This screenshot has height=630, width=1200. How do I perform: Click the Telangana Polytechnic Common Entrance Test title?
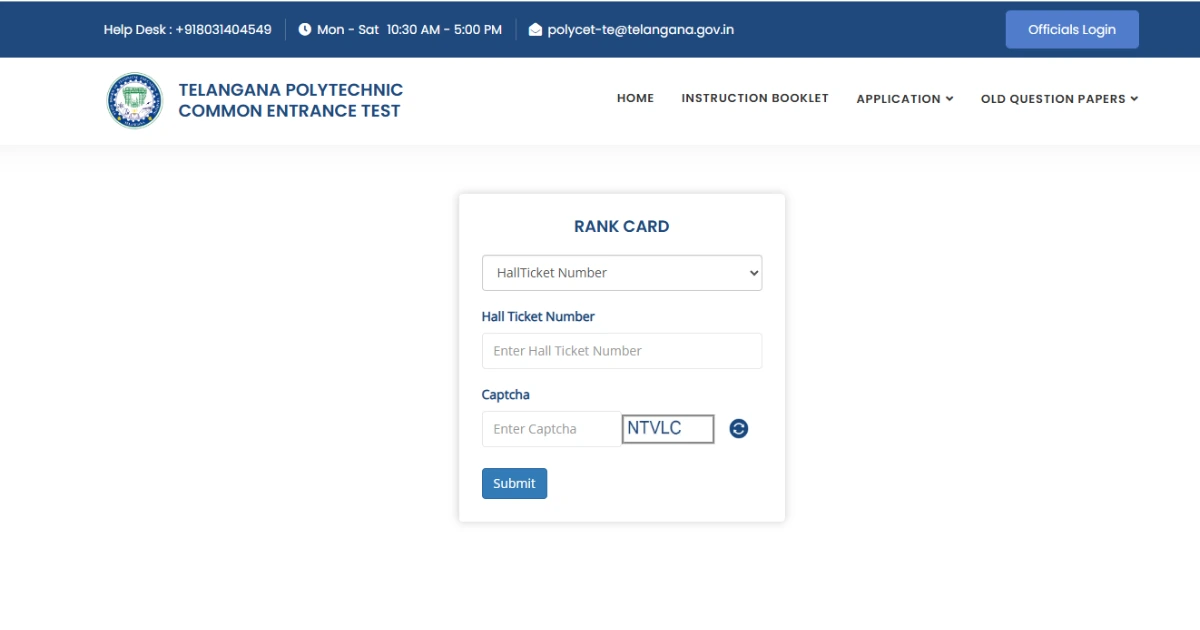291,101
